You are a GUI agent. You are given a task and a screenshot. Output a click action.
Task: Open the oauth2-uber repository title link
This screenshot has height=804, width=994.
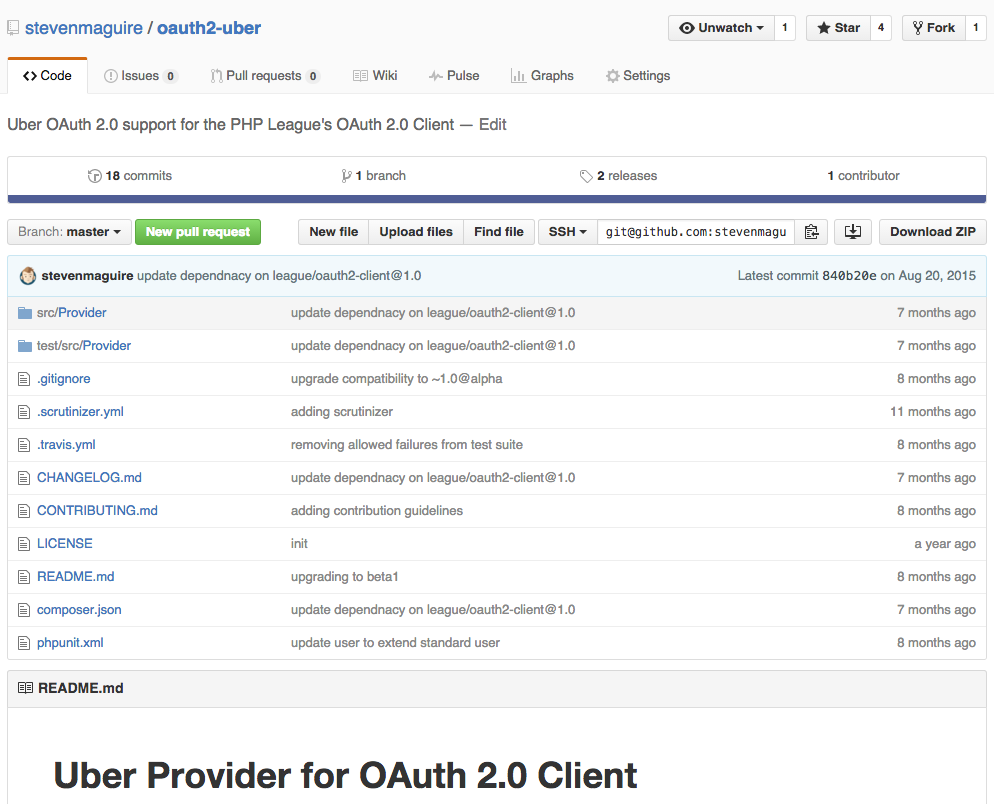click(x=209, y=28)
